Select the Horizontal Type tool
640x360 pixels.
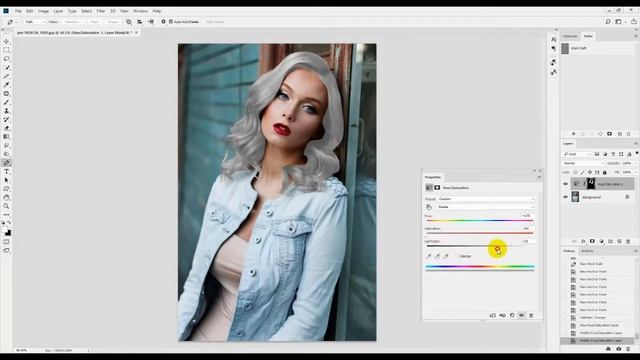pyautogui.click(x=7, y=172)
